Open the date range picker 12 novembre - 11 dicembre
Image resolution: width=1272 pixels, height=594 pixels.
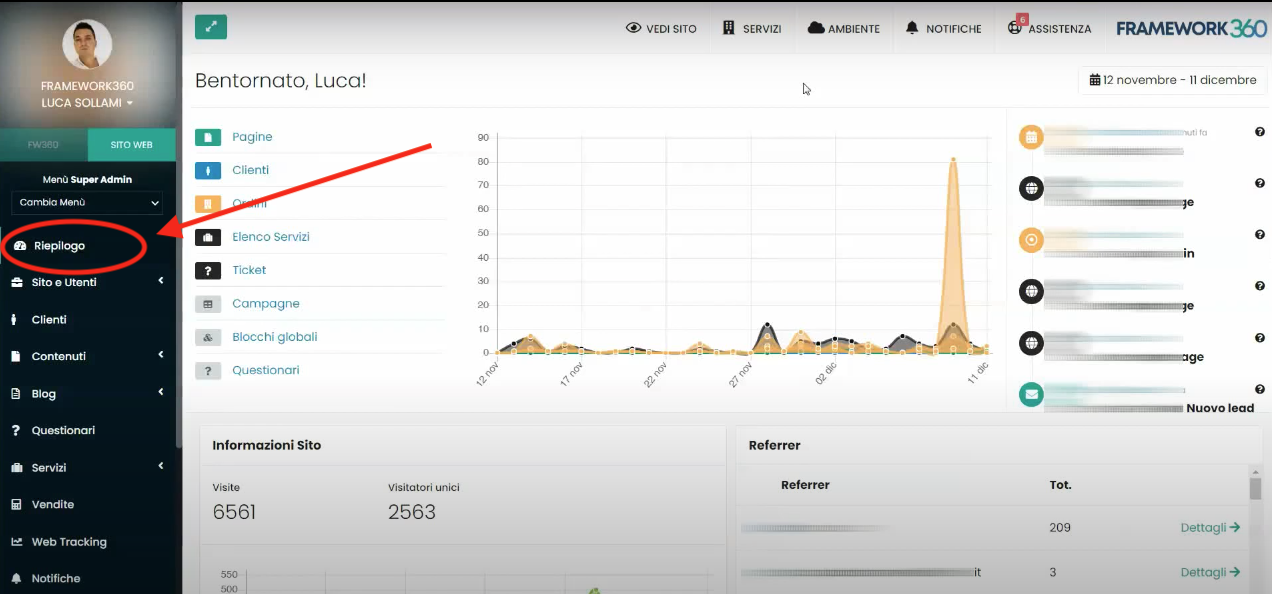point(1172,80)
